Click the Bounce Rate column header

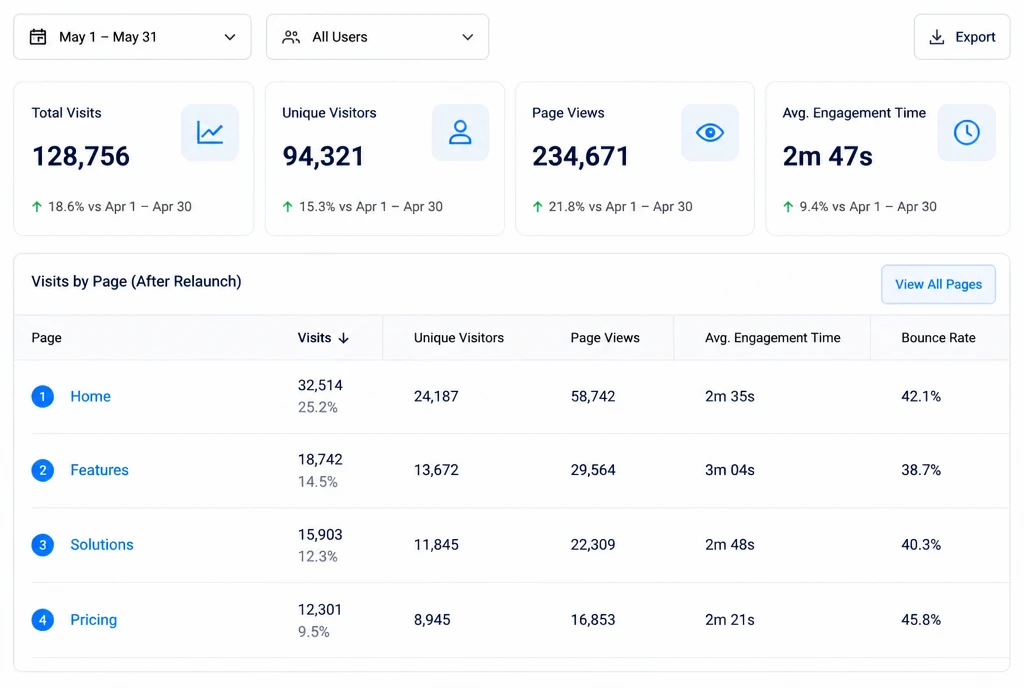(x=938, y=337)
